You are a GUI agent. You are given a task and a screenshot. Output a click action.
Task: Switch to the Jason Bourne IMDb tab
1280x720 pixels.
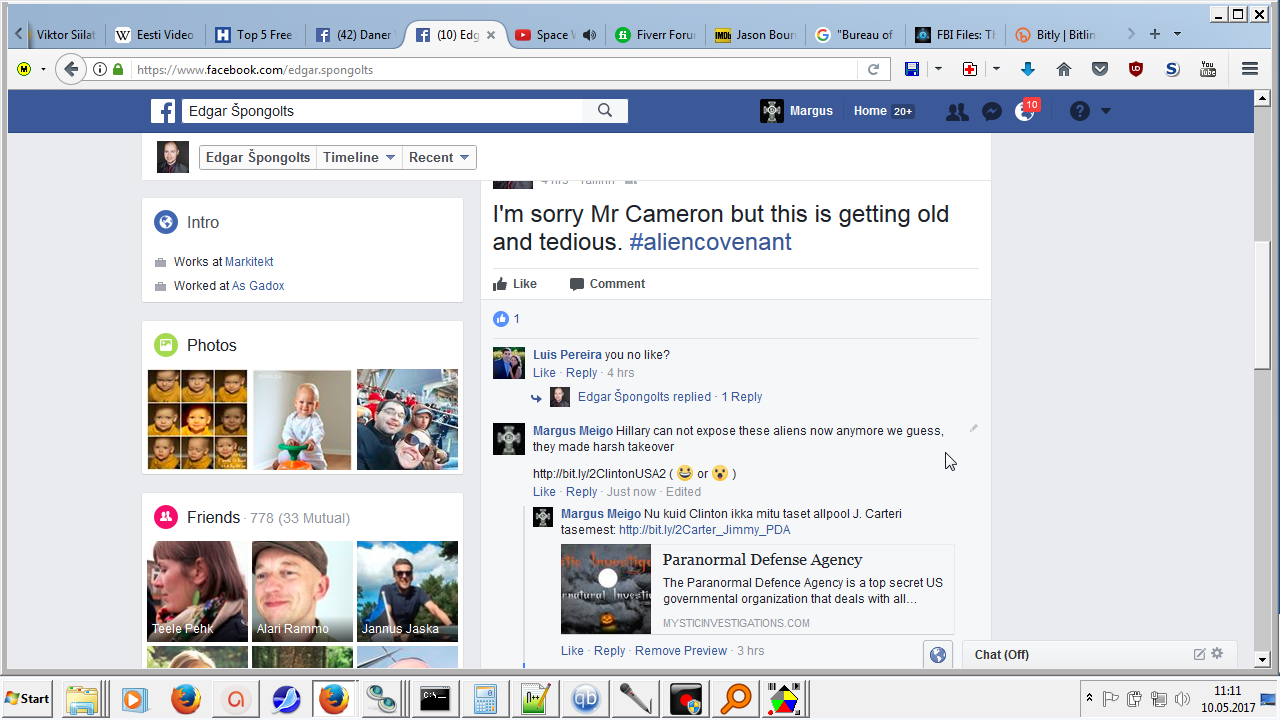point(754,35)
